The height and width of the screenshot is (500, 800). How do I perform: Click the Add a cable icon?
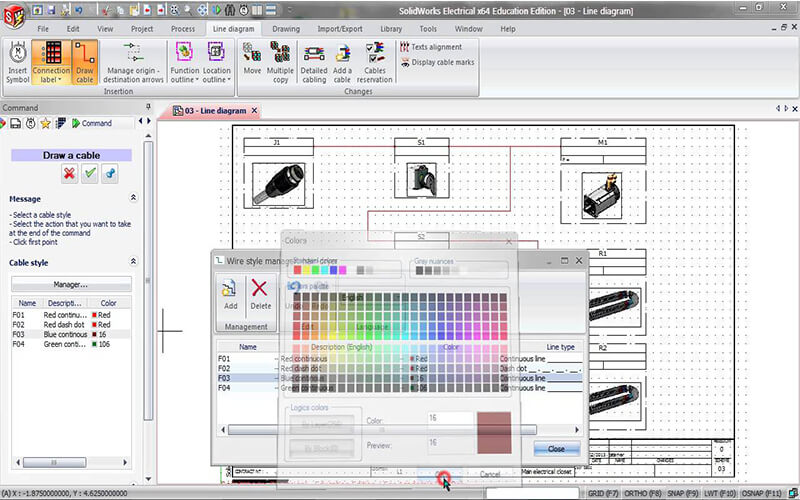click(343, 62)
